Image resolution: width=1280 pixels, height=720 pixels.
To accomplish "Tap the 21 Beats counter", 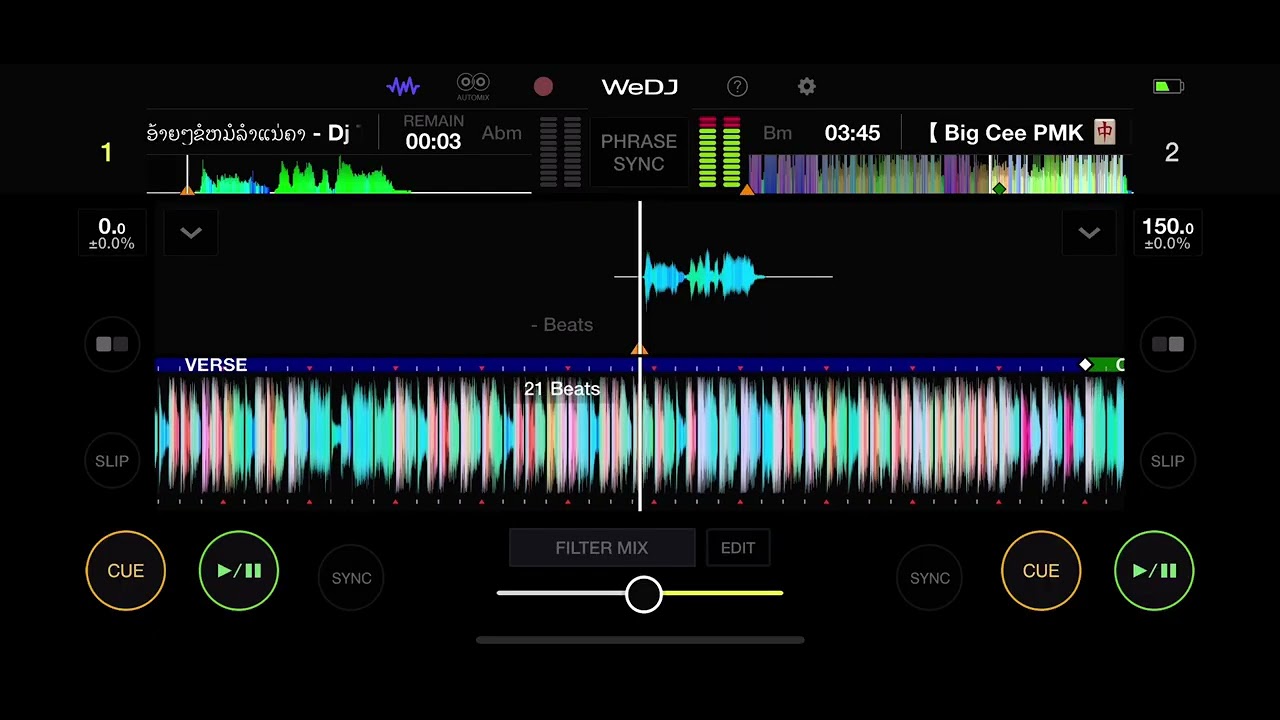I will pos(562,389).
